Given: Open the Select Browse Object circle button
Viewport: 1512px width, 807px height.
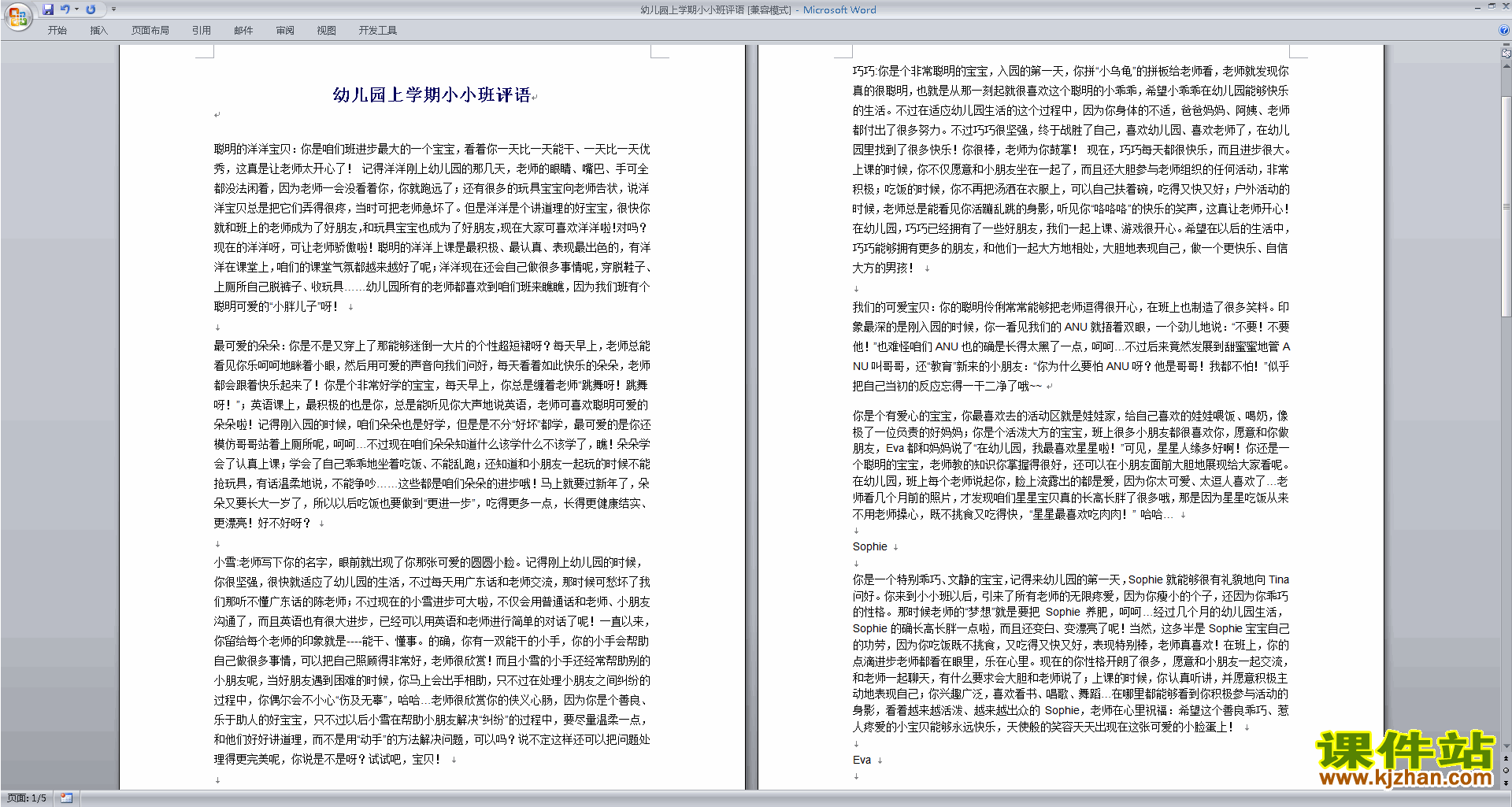Looking at the screenshot, I should coord(1506,771).
